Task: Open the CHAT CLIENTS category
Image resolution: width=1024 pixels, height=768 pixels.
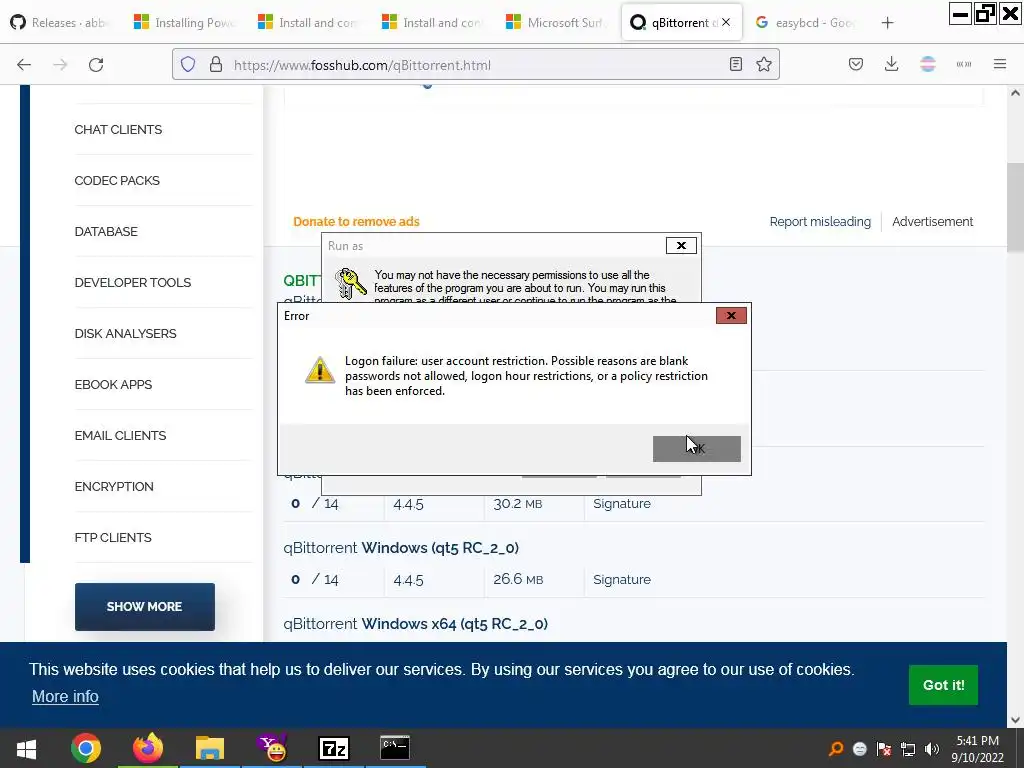Action: click(118, 129)
